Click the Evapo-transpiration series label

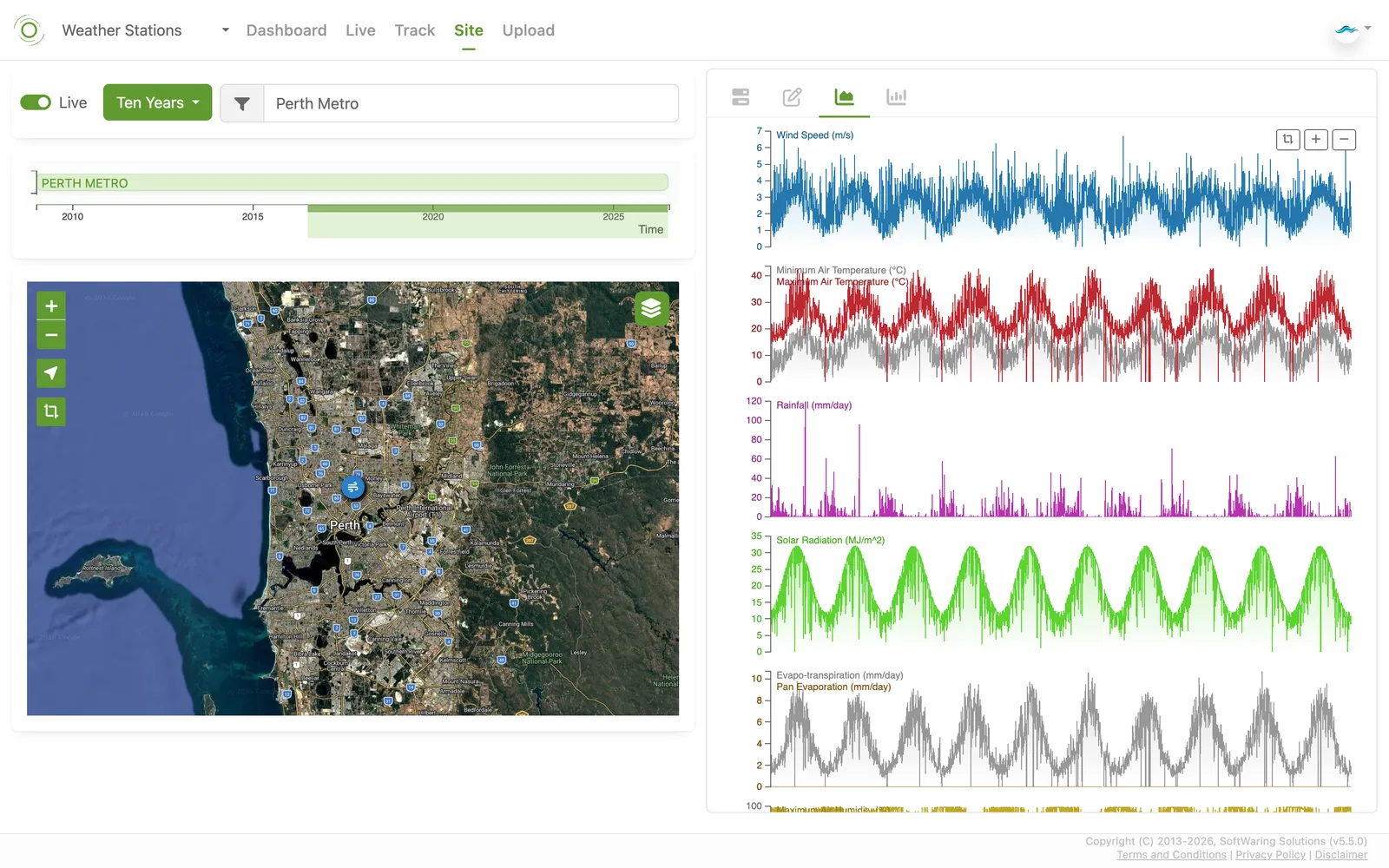click(x=839, y=675)
